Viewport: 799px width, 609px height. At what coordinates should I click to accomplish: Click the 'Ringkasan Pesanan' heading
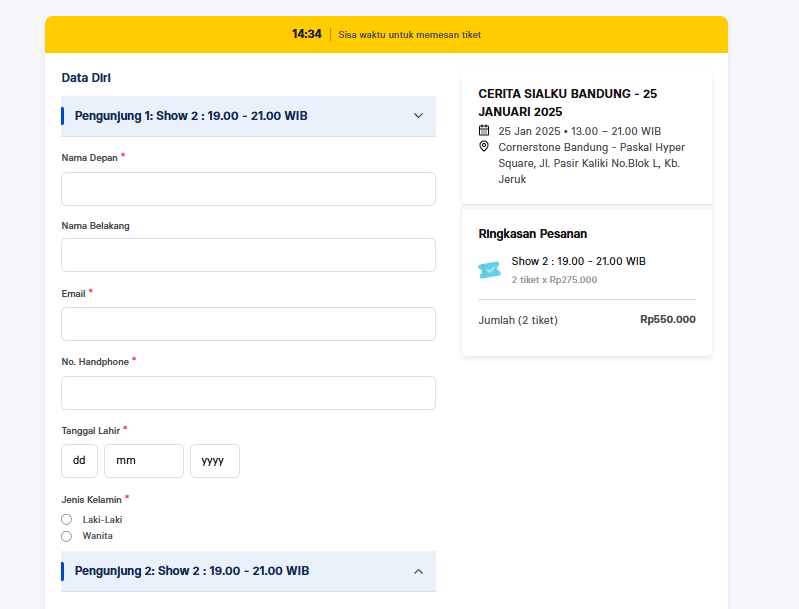pos(532,234)
